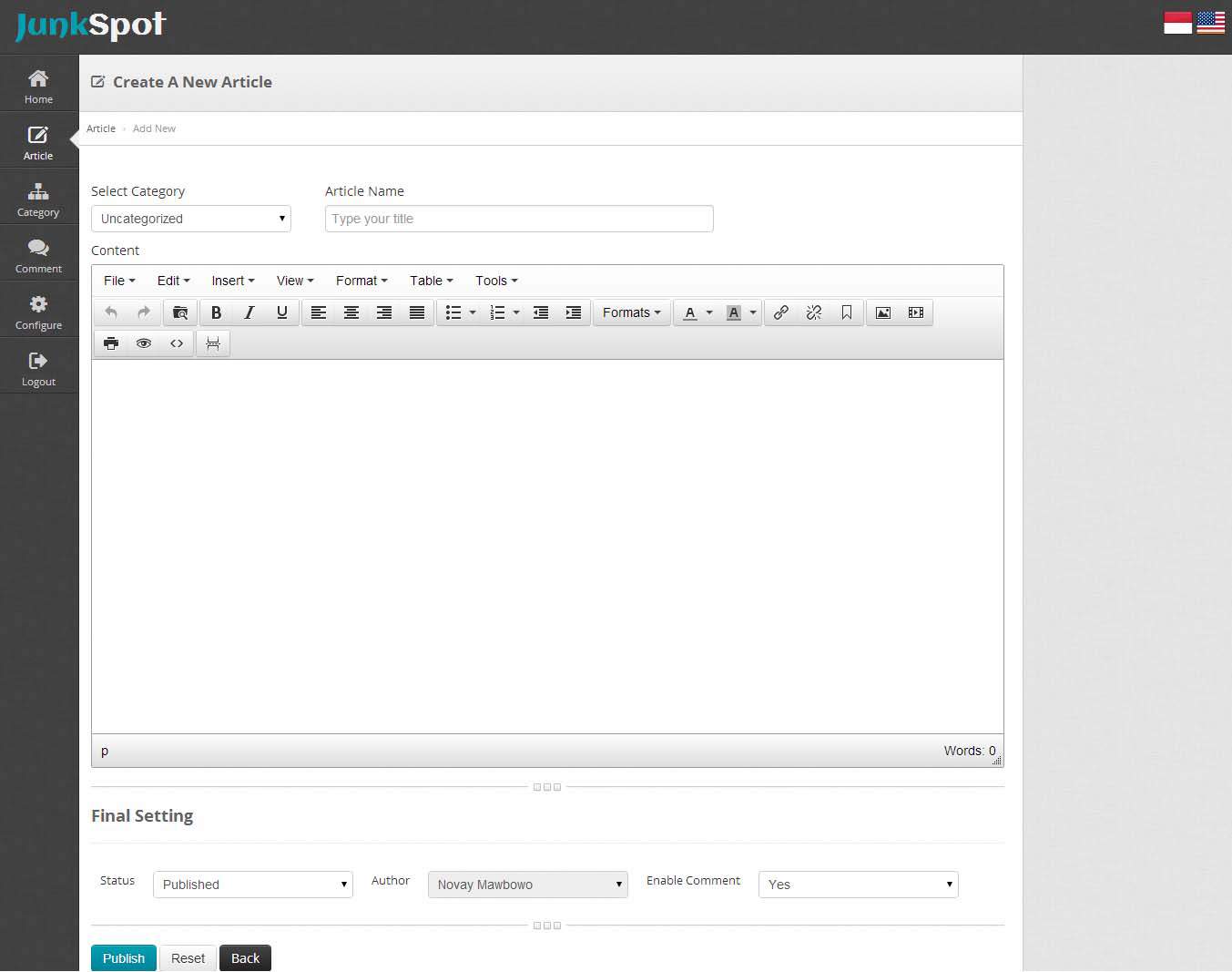1232x972 pixels.
Task: Toggle bold formatting
Action: (x=217, y=312)
